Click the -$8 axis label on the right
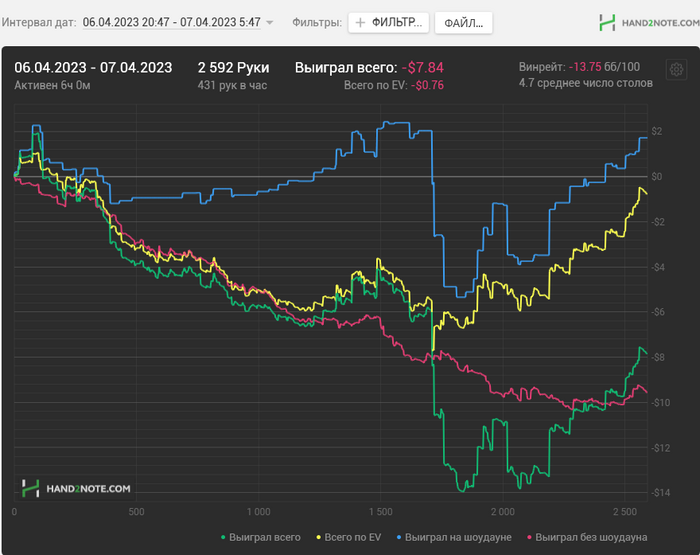The height and width of the screenshot is (555, 700). [658, 357]
